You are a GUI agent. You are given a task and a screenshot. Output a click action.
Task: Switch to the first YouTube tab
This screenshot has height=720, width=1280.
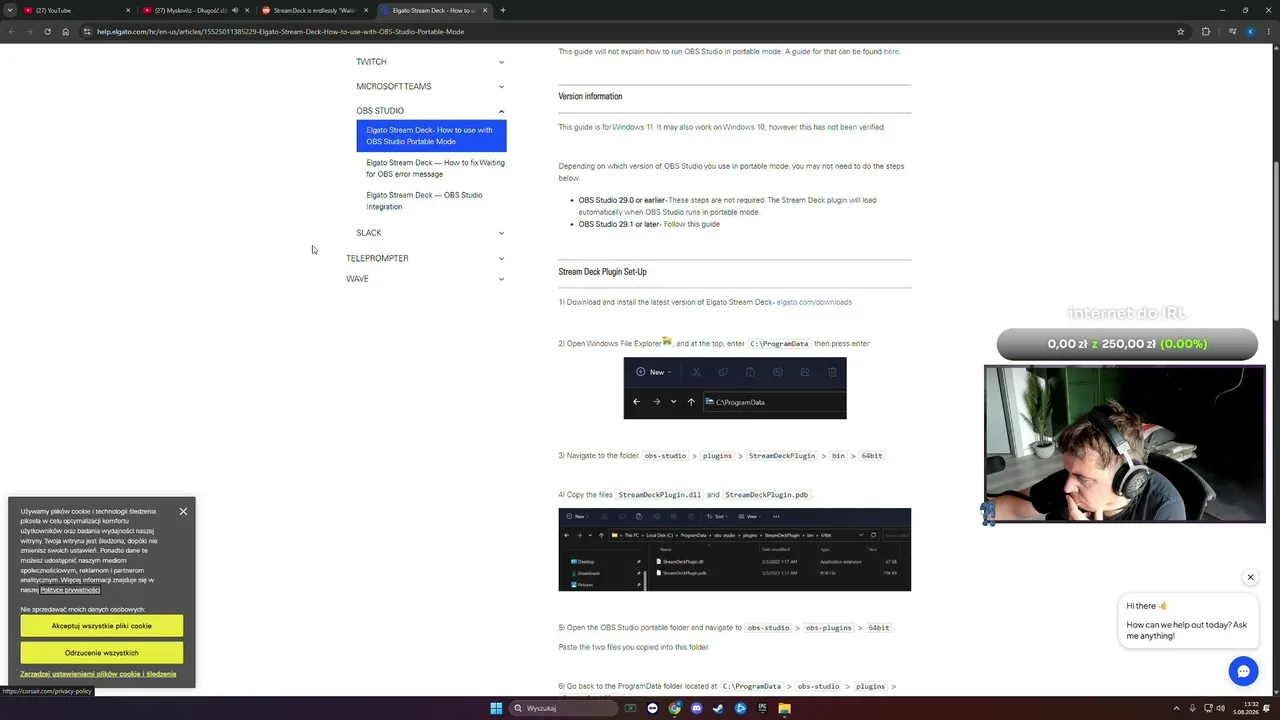[x=77, y=10]
